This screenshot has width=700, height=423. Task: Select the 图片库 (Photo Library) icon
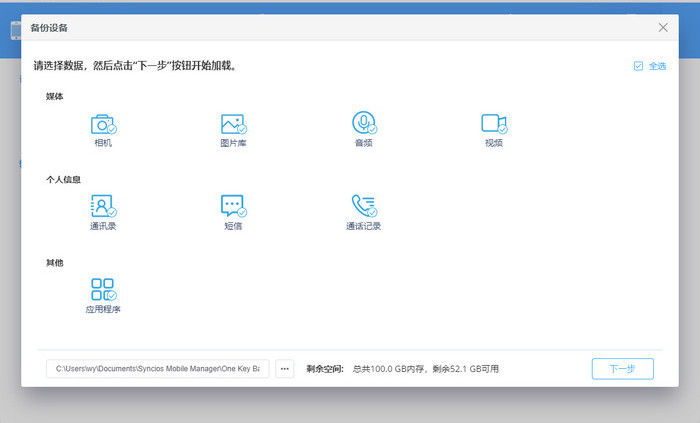click(x=233, y=124)
